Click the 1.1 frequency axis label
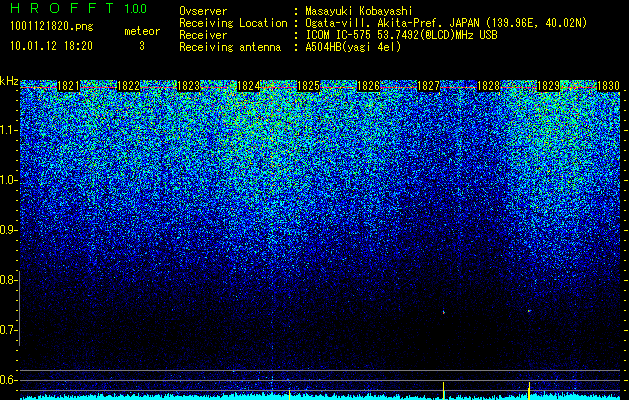This screenshot has height=400, width=629. tap(8, 130)
